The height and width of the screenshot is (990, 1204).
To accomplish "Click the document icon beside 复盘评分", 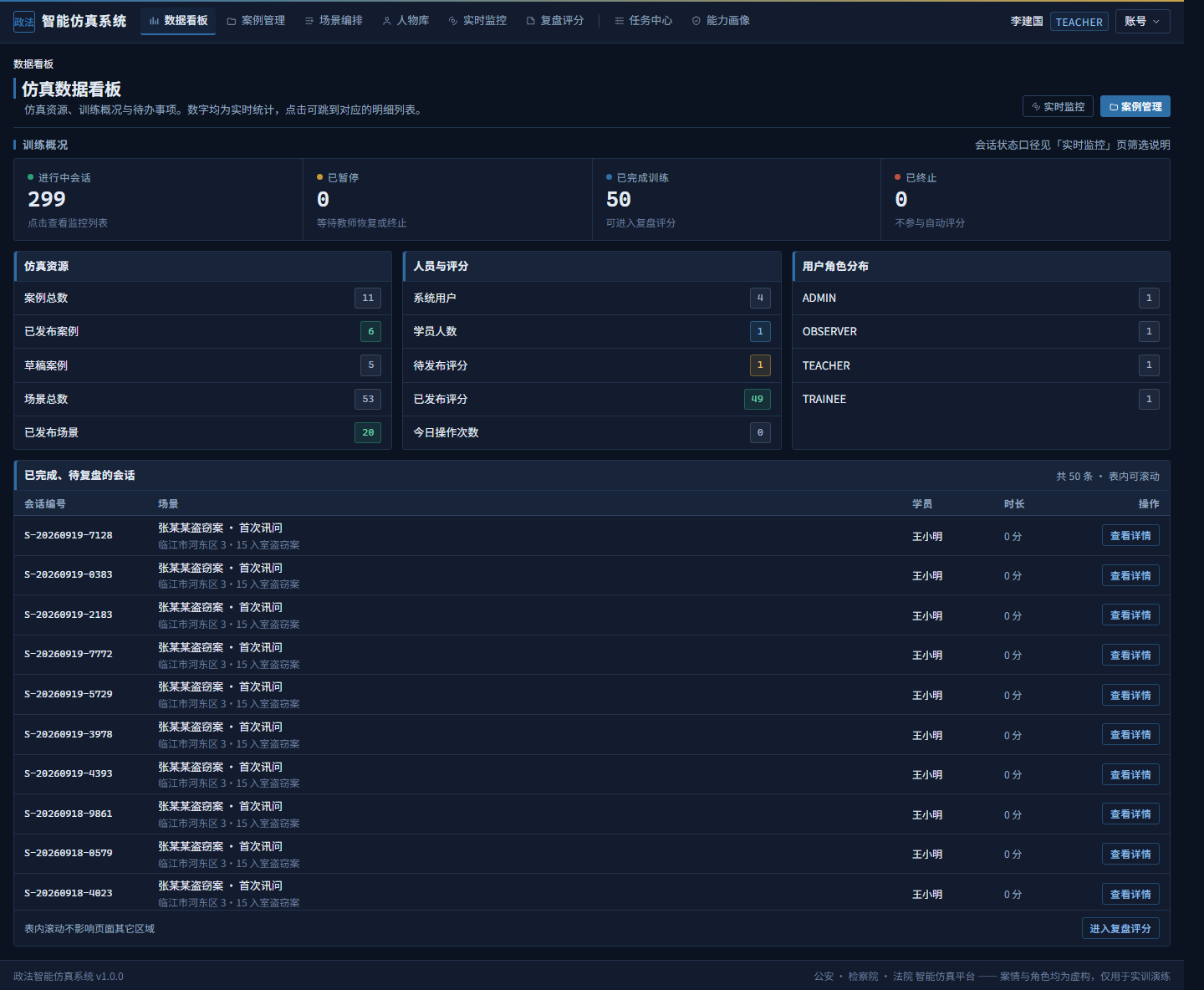I will [x=530, y=21].
